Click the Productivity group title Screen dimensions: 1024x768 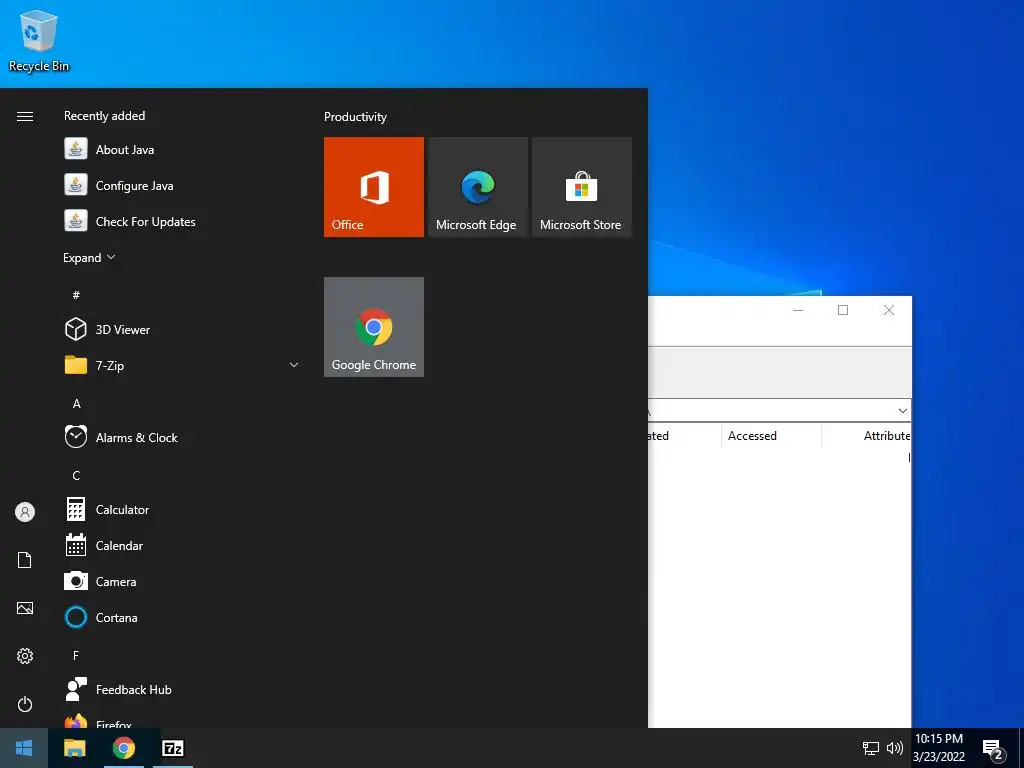tap(355, 117)
